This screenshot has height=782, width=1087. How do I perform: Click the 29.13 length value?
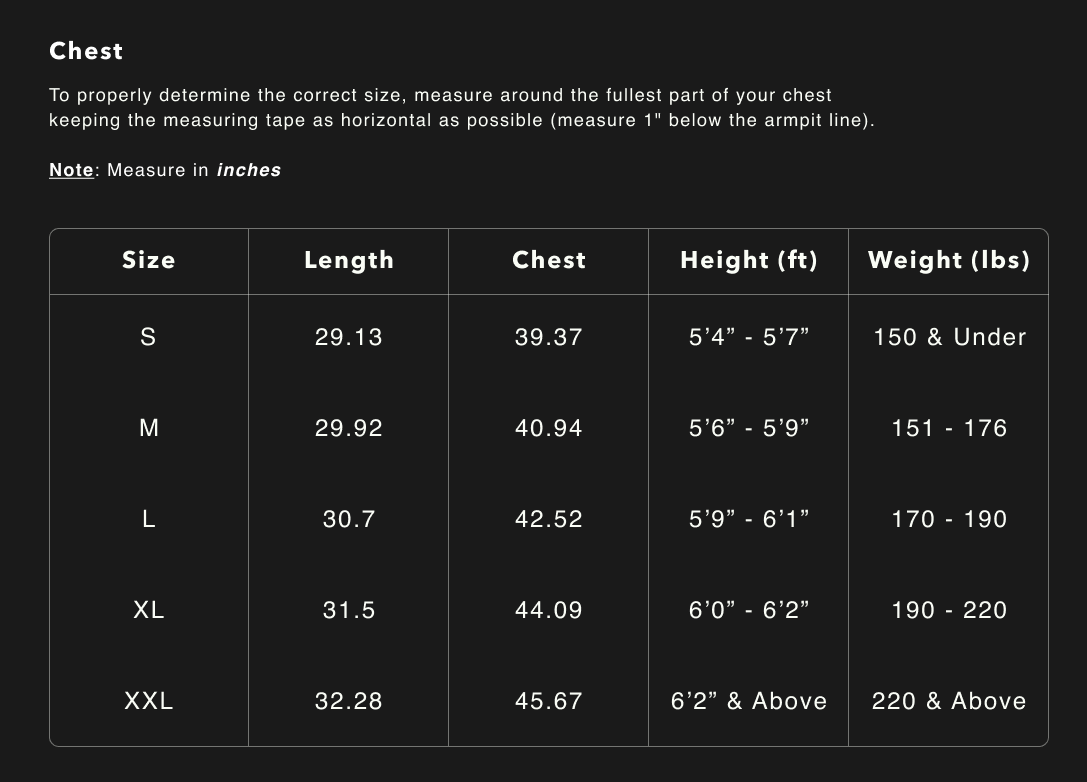pos(349,337)
